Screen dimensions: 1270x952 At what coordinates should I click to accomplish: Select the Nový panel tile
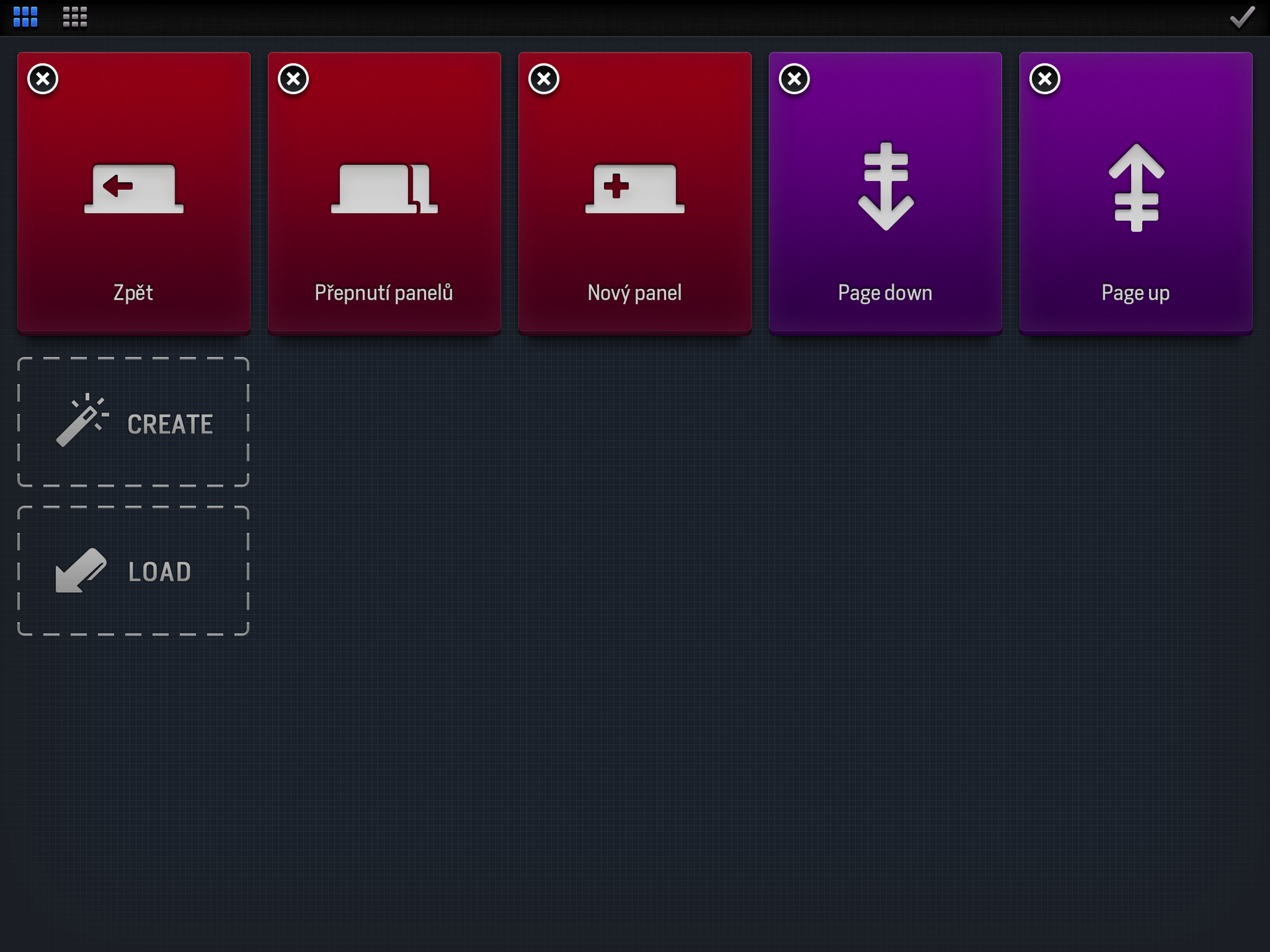[634, 231]
